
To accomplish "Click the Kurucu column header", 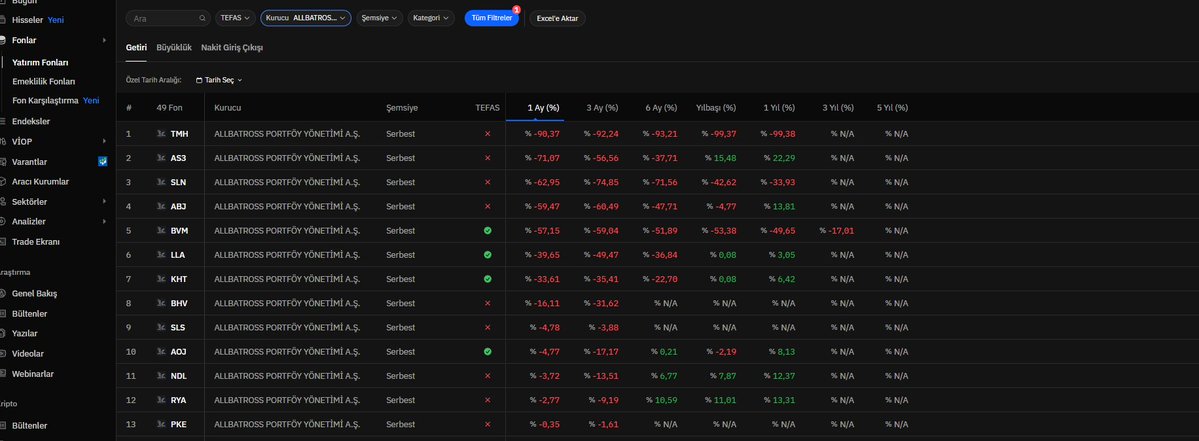I will coord(228,108).
